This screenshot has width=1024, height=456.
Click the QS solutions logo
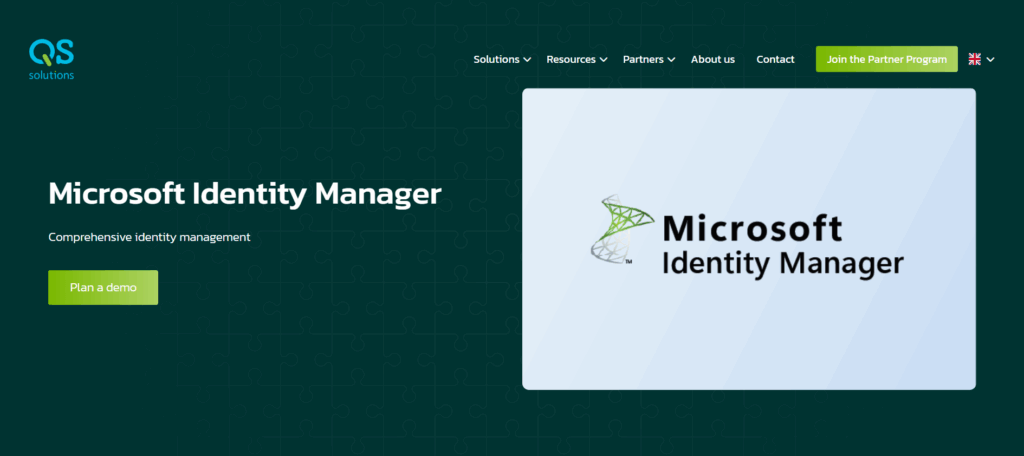pos(52,59)
